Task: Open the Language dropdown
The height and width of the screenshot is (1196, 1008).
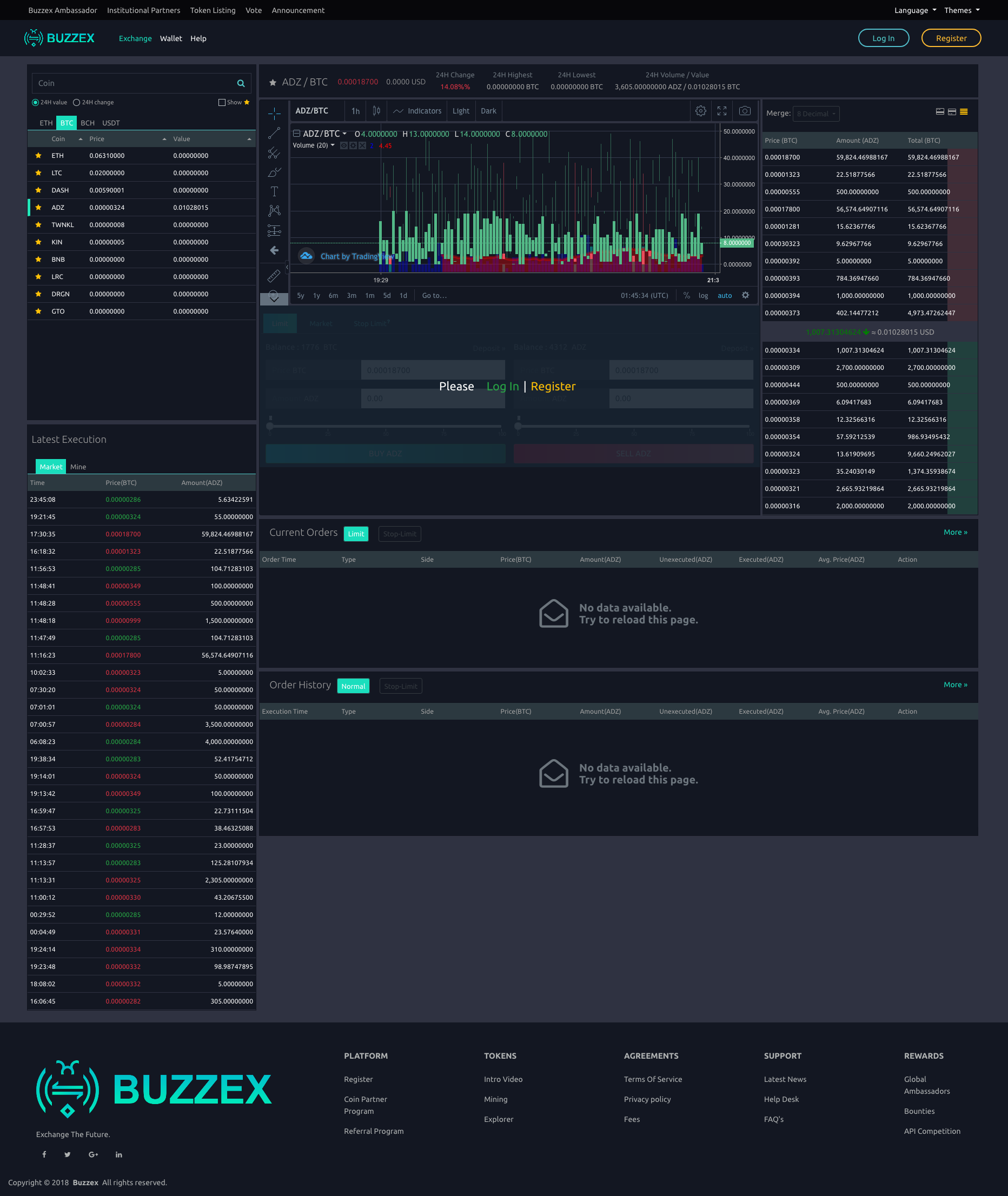Action: pos(915,10)
